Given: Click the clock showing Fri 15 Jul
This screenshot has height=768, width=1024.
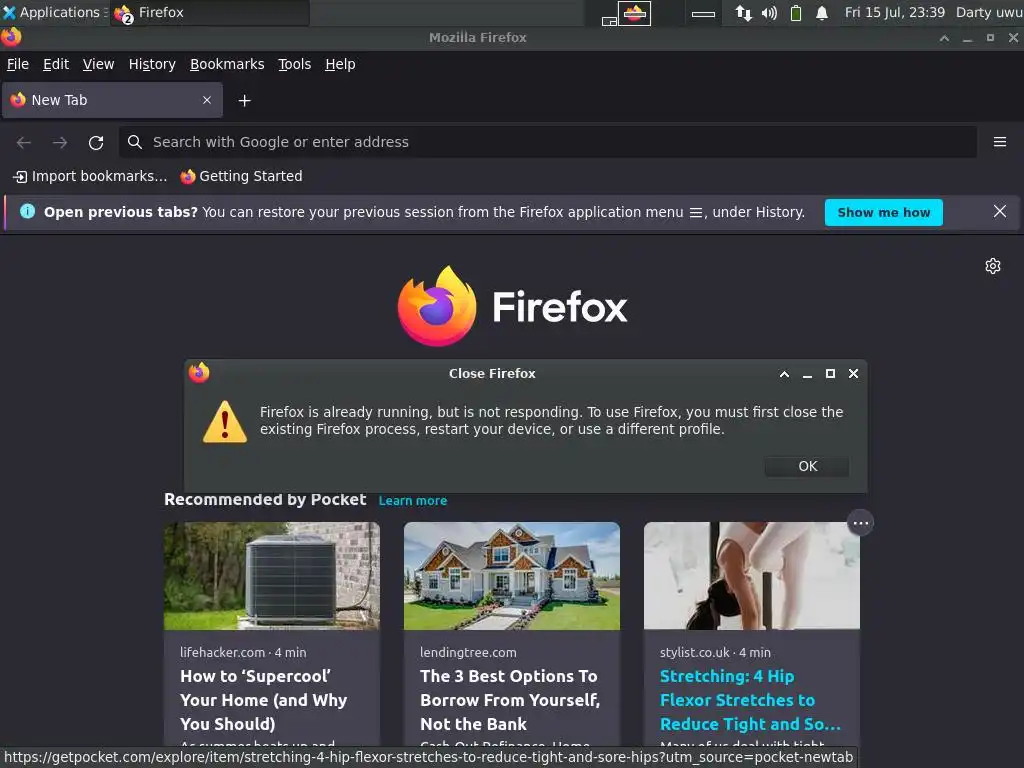Looking at the screenshot, I should pyautogui.click(x=894, y=12).
